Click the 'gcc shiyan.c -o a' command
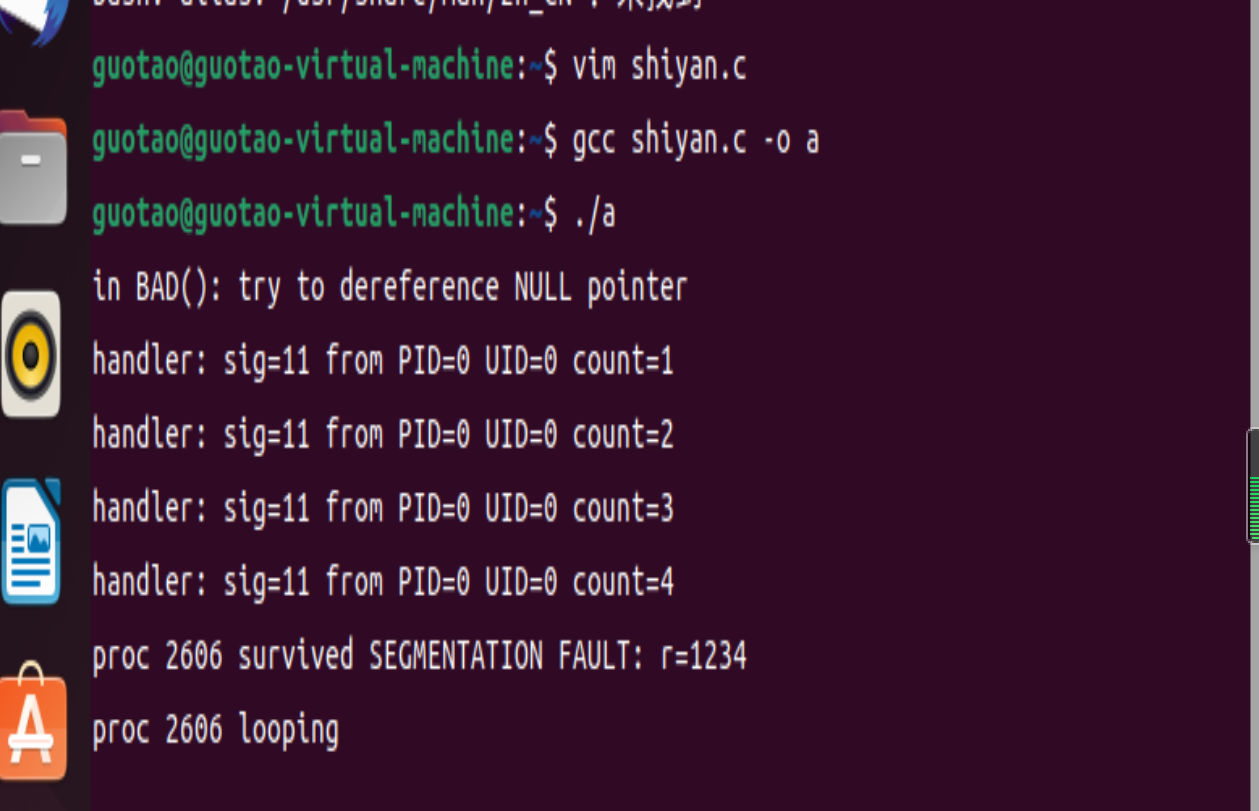 [x=695, y=141]
